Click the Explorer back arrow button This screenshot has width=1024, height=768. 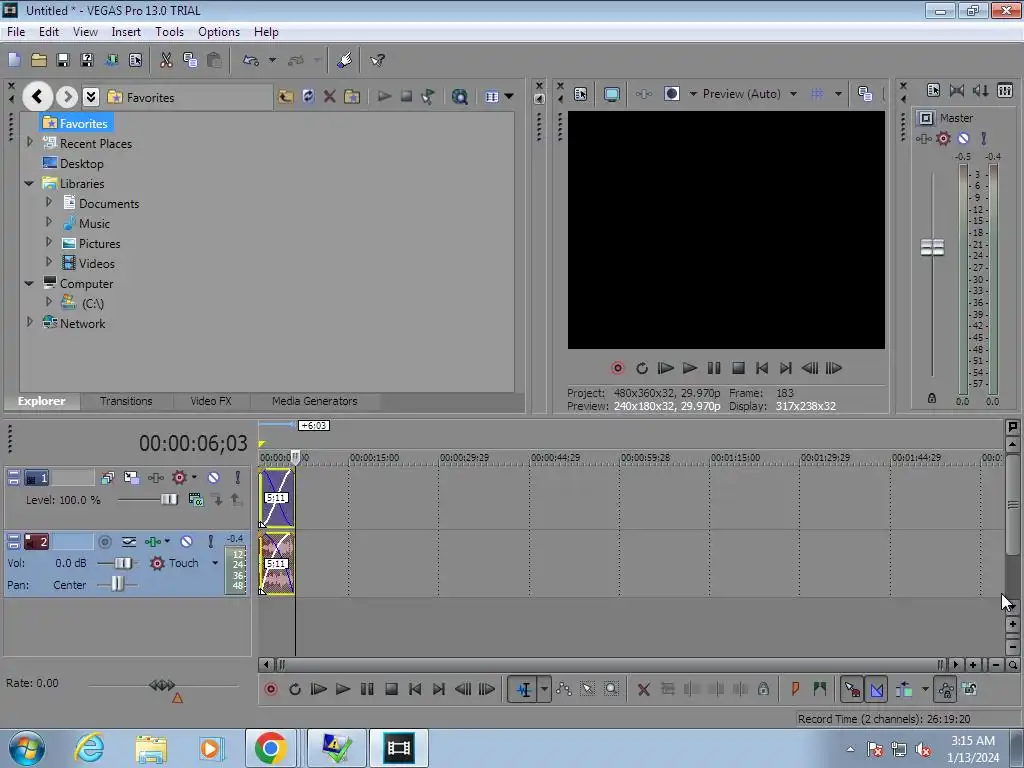37,97
